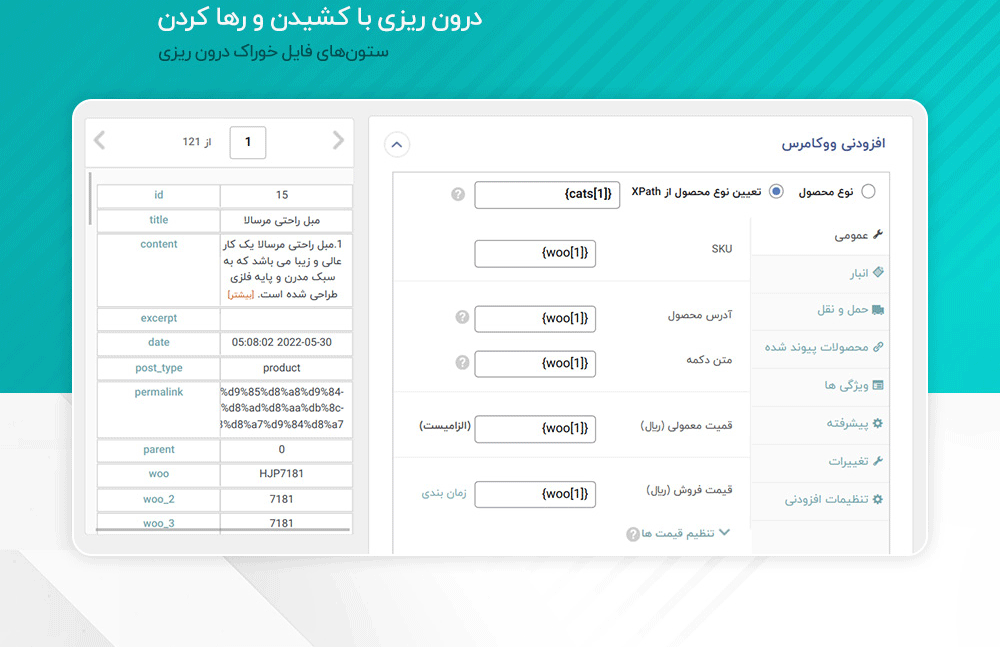Viewport: 1000px width, 647px height.
Task: Click the {cats[1]} XPath input field
Action: point(547,195)
